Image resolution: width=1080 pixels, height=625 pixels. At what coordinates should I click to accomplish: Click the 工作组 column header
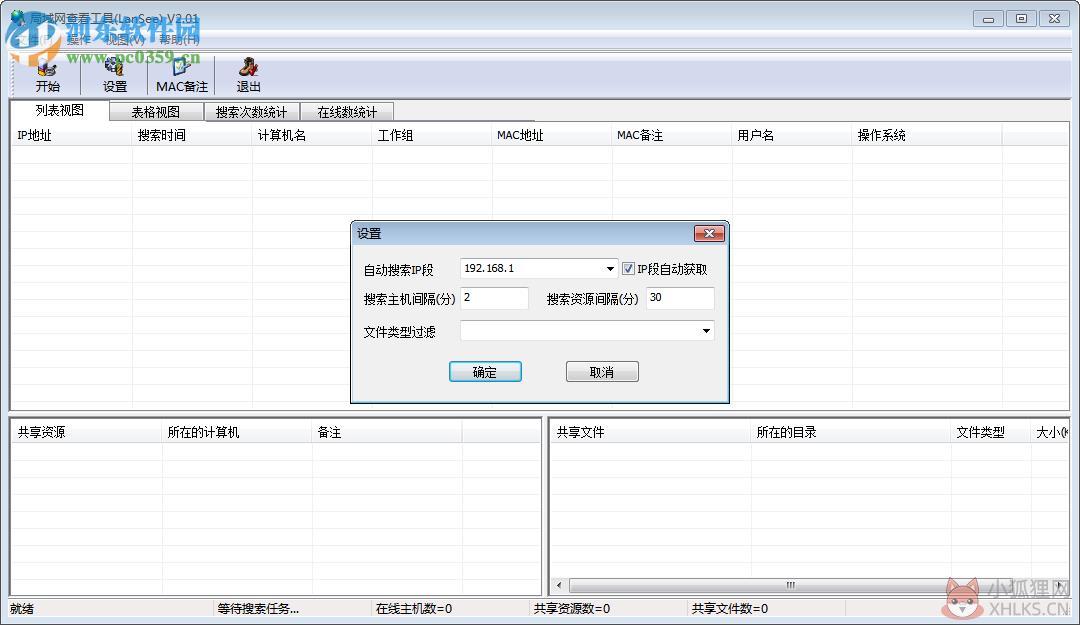[x=431, y=136]
